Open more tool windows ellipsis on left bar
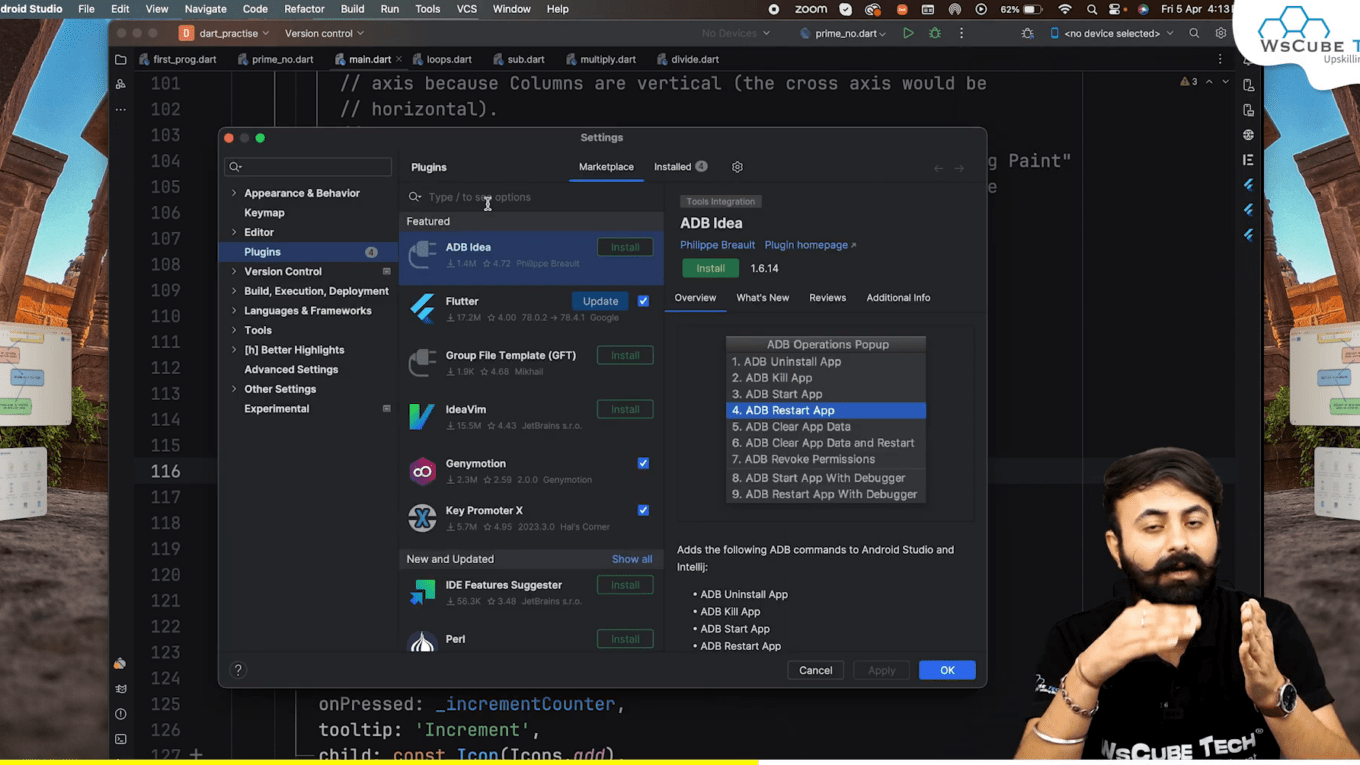Image resolution: width=1360 pixels, height=765 pixels. click(121, 109)
